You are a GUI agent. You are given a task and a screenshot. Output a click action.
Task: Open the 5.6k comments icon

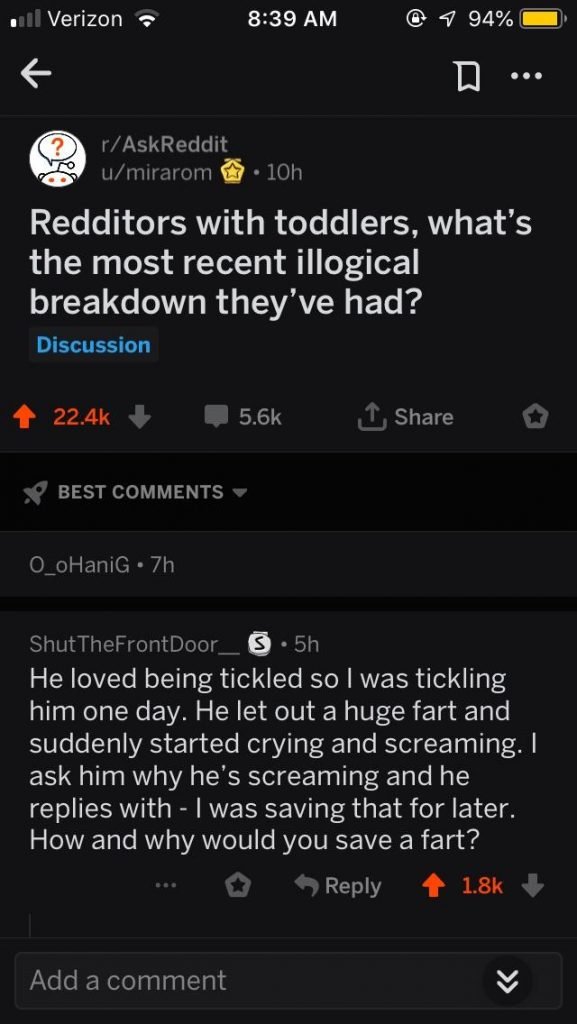coord(215,417)
